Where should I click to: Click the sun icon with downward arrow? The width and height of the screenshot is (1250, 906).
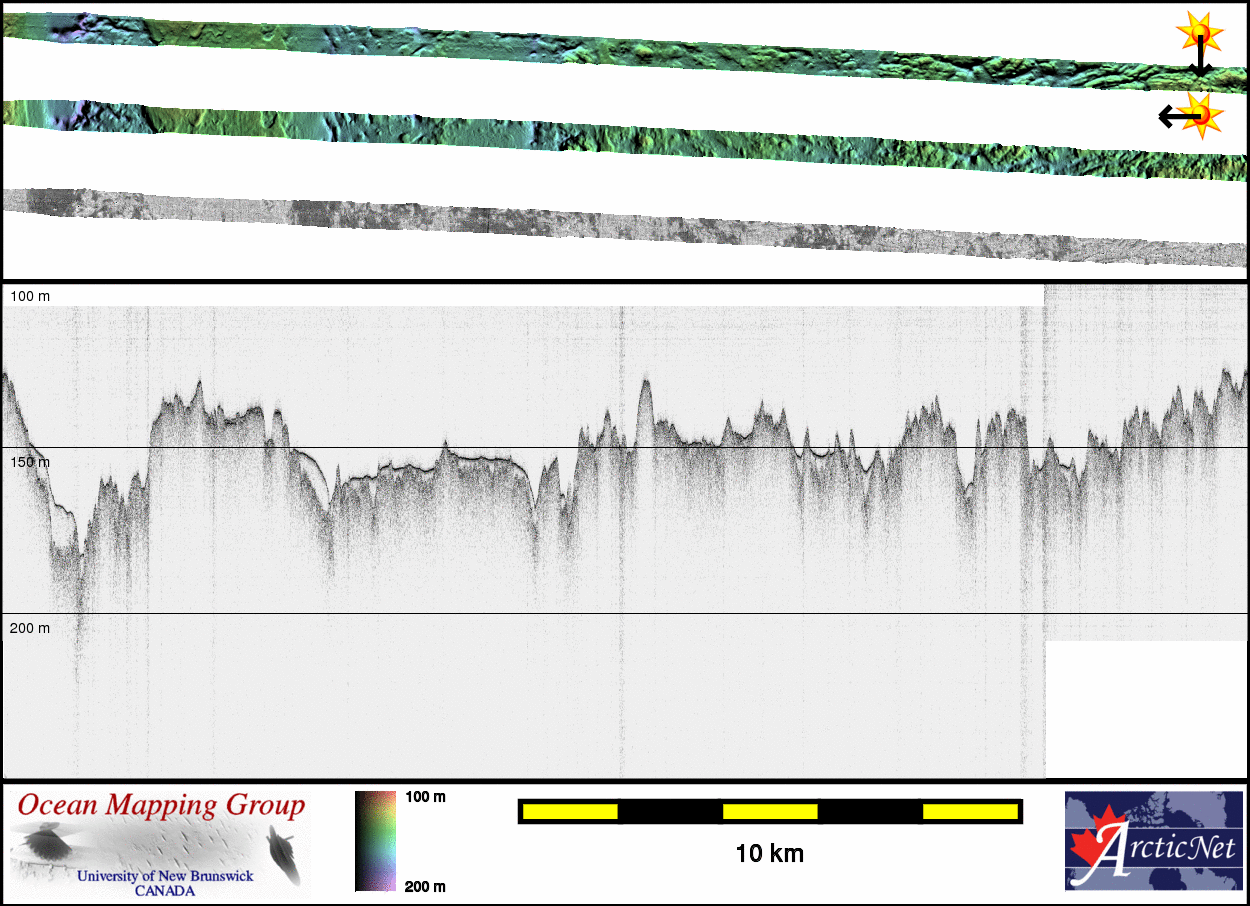[x=1198, y=38]
